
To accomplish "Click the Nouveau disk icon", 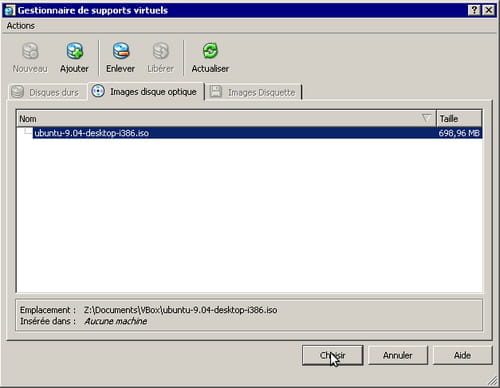I will pyautogui.click(x=30, y=51).
